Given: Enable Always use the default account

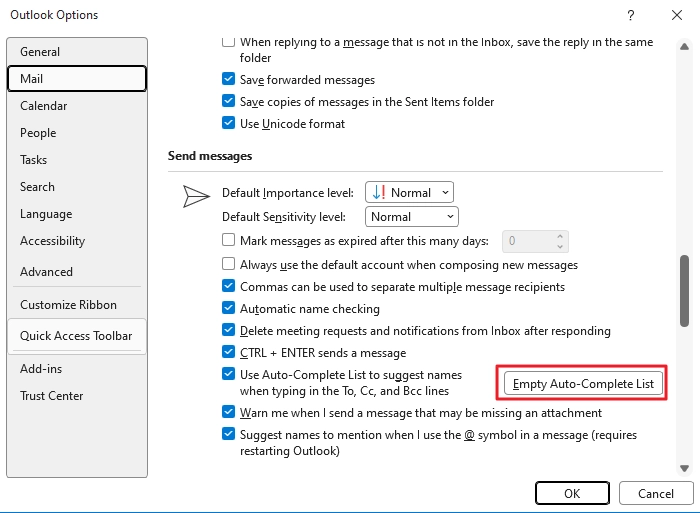Looking at the screenshot, I should tap(228, 264).
